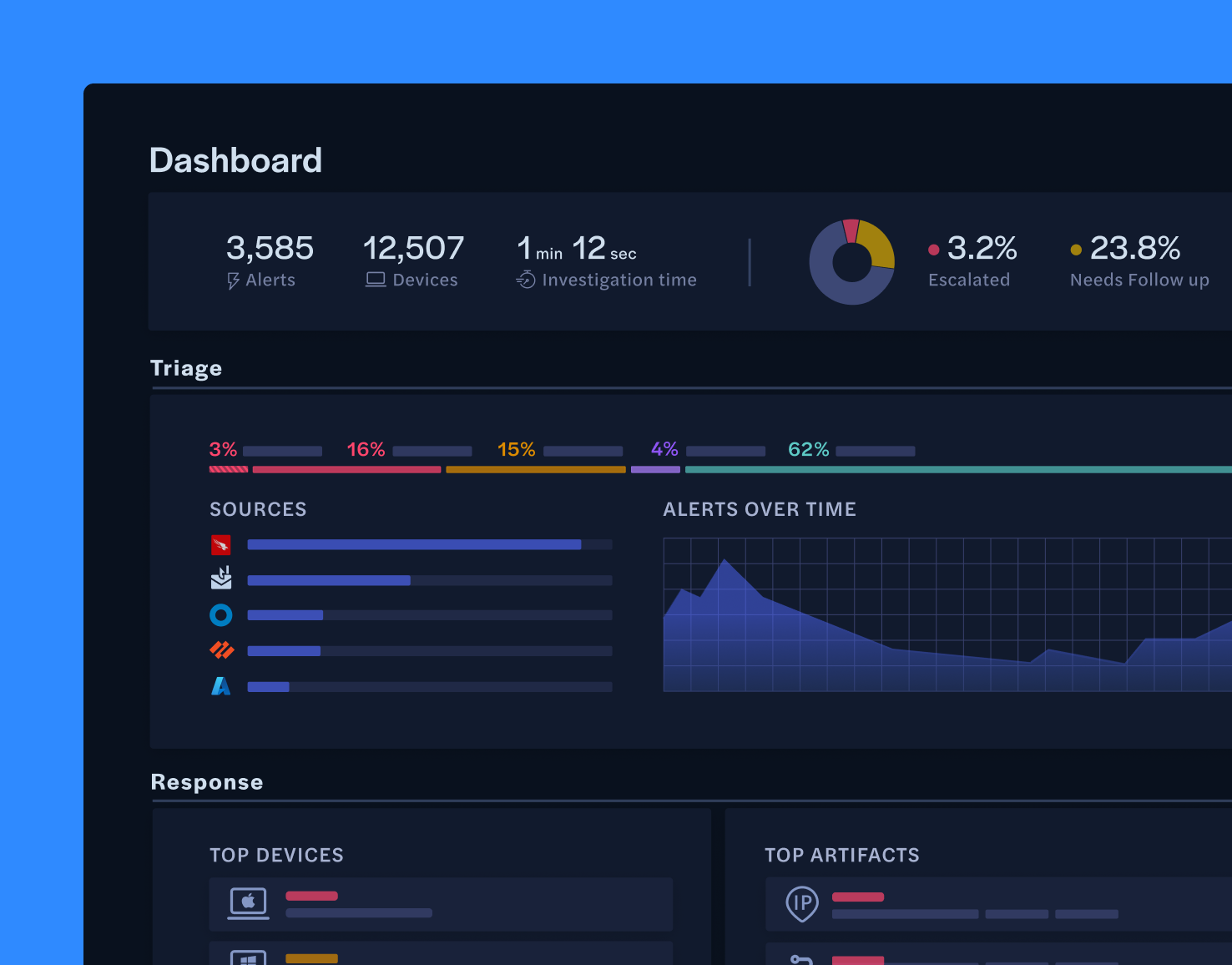This screenshot has height=965, width=1232.
Task: Select the inbox download source icon
Action: point(221,578)
